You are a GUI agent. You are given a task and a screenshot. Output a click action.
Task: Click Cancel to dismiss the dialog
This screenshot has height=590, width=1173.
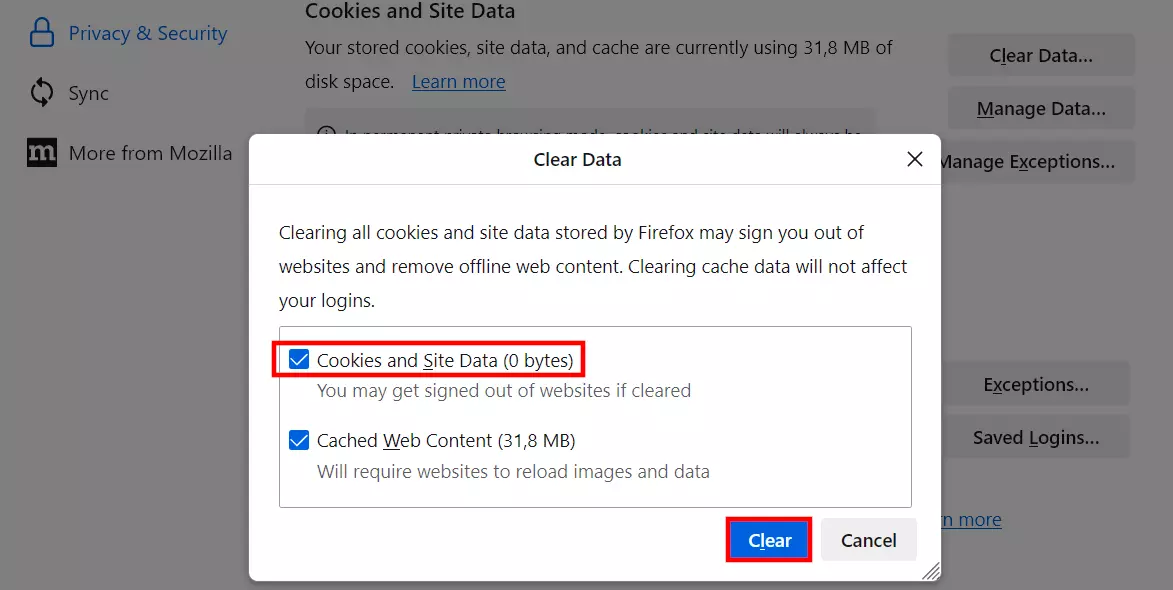tap(867, 539)
